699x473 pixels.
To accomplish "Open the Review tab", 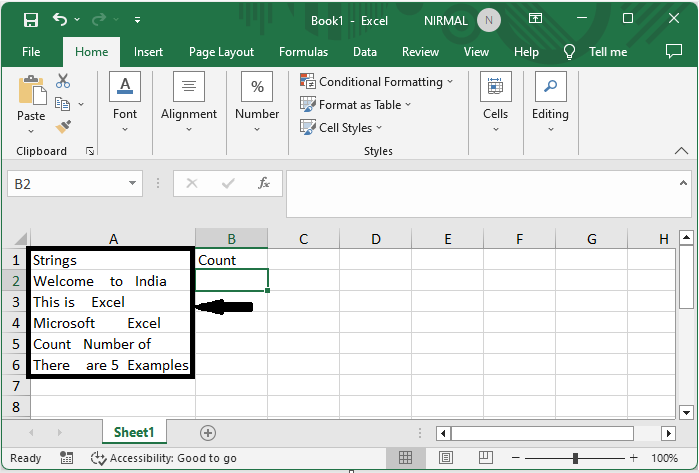I will (x=420, y=52).
